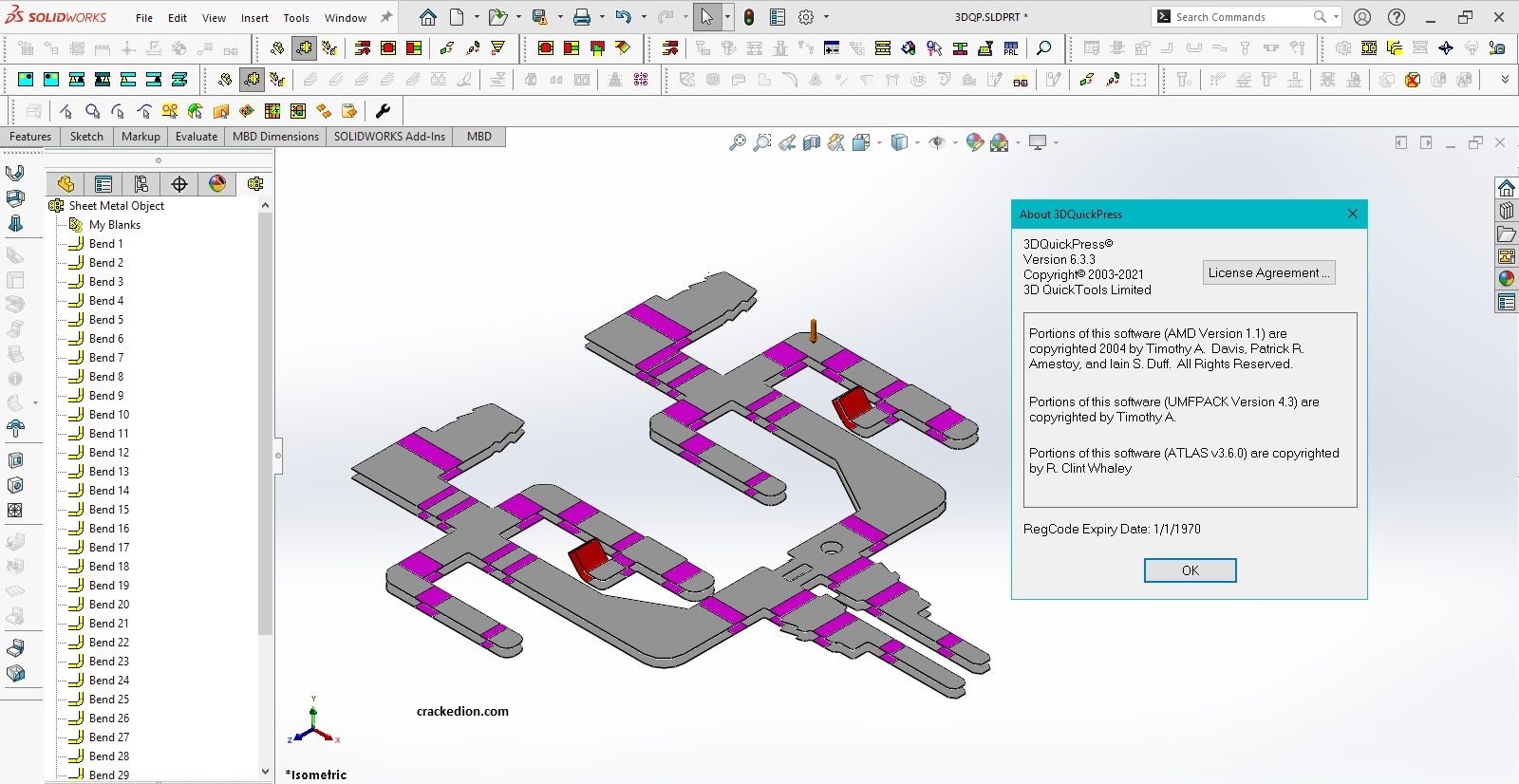Expand hidden toolbar buttons with double chevron

coord(1505,80)
